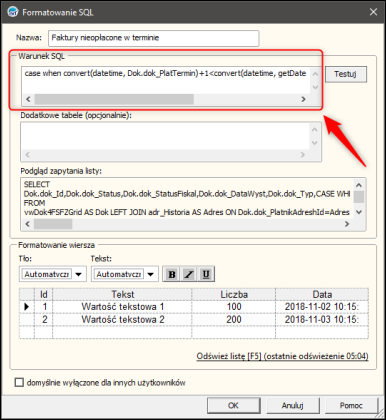Viewport: 386px width, 420px height.
Task: Click the date cell 2018-11-03 10:15
Action: coord(322,319)
